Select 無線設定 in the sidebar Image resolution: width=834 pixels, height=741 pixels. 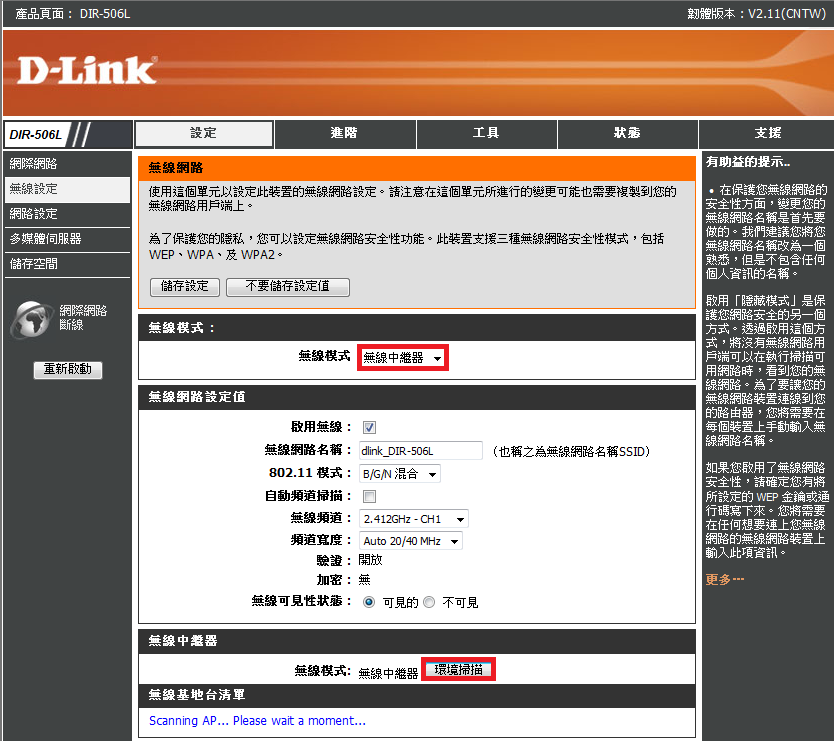click(x=67, y=189)
